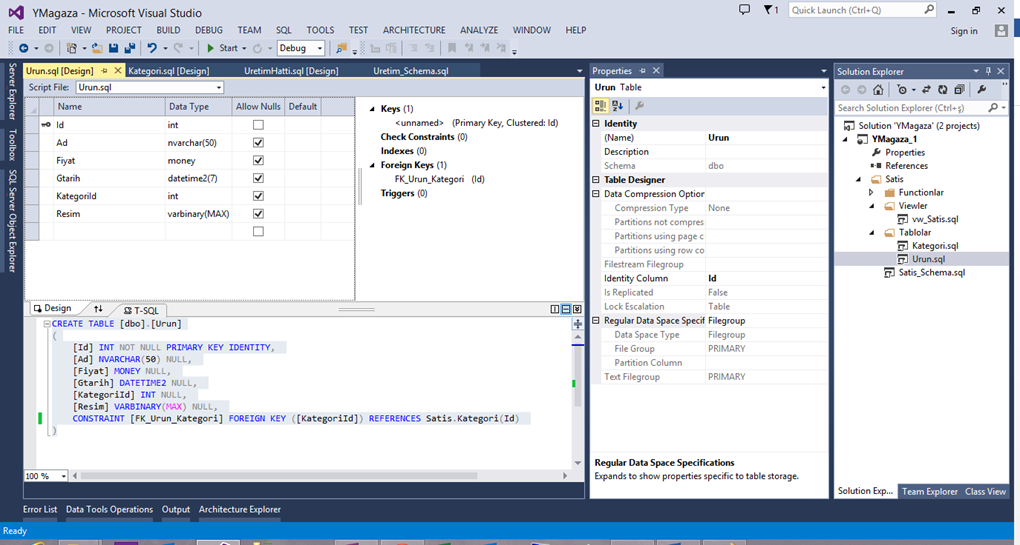Toggle Allow Nulls checkbox for Ad column
This screenshot has width=1020, height=545.
(x=258, y=142)
